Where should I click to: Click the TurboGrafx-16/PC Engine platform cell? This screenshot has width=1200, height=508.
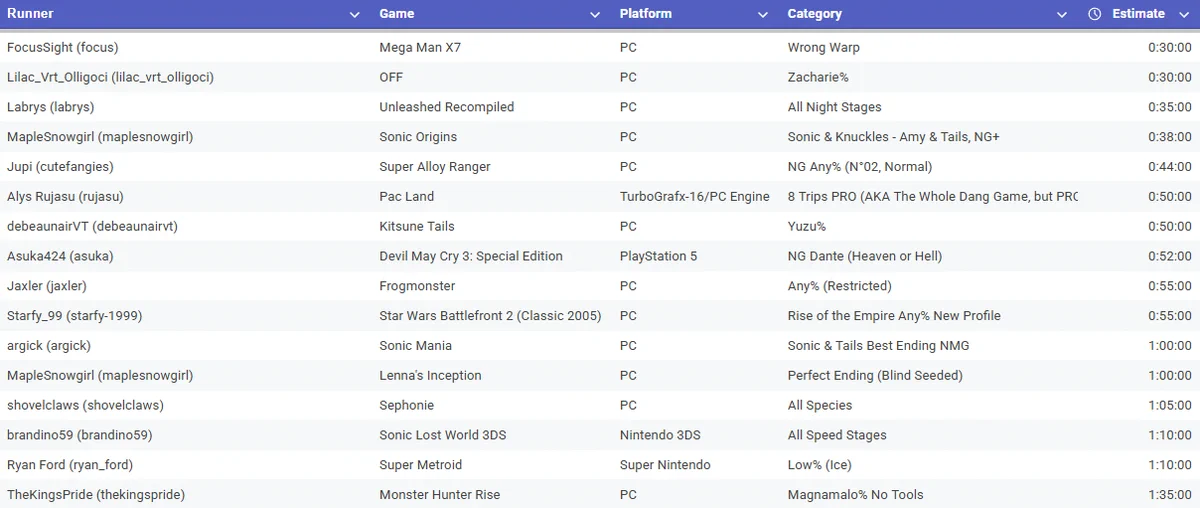click(695, 197)
